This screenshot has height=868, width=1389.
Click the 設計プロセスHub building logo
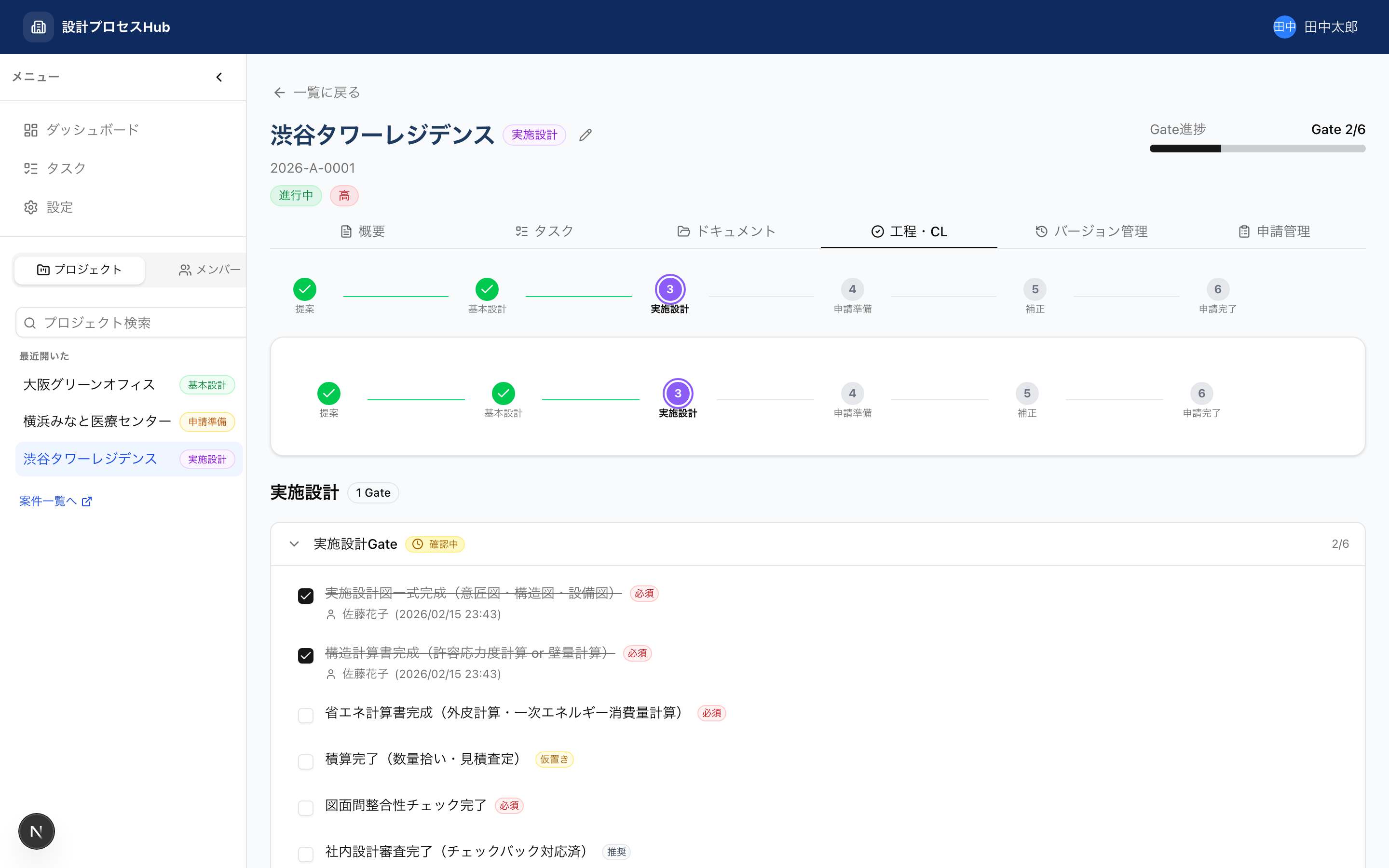click(38, 27)
